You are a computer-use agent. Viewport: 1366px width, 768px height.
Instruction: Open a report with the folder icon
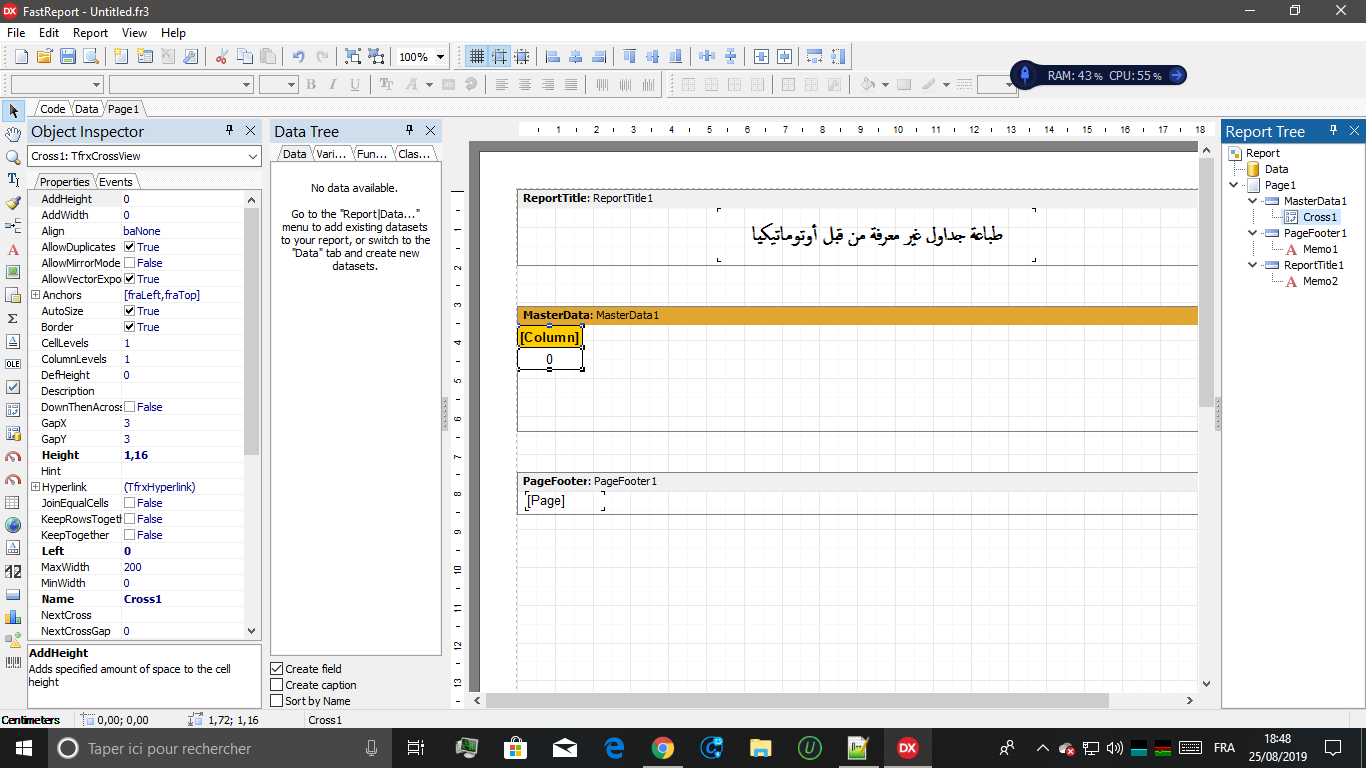[x=44, y=57]
